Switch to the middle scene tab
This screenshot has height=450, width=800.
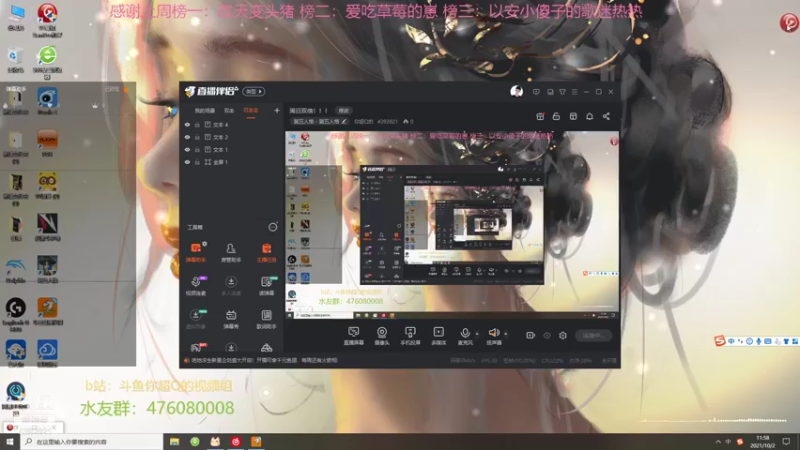pyautogui.click(x=229, y=110)
